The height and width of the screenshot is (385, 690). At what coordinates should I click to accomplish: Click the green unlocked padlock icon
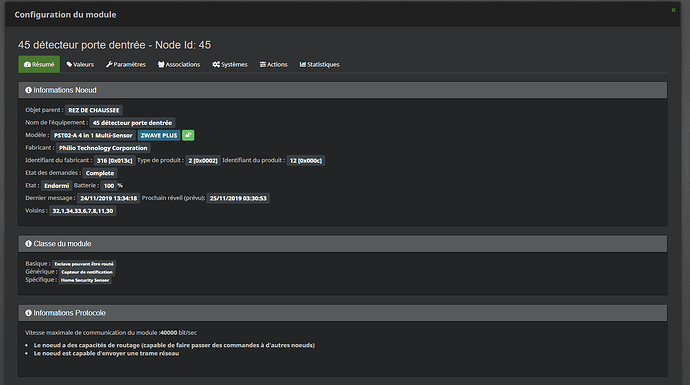[x=188, y=135]
